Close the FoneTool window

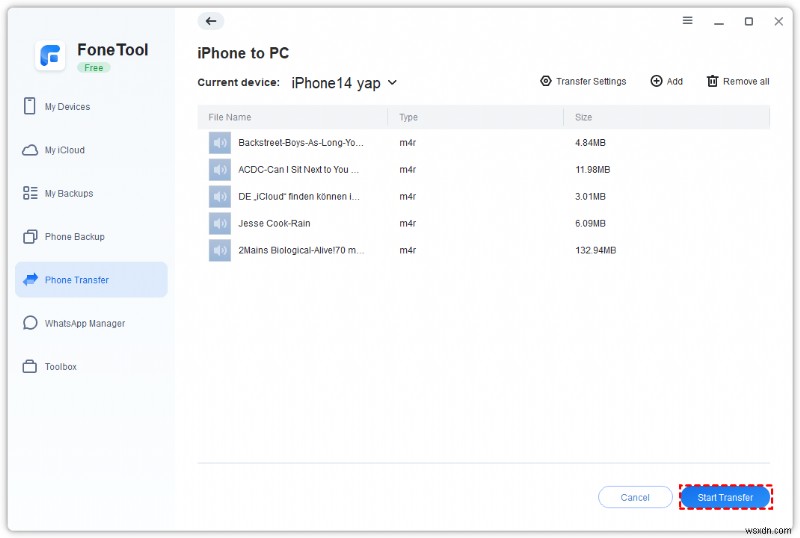[778, 21]
